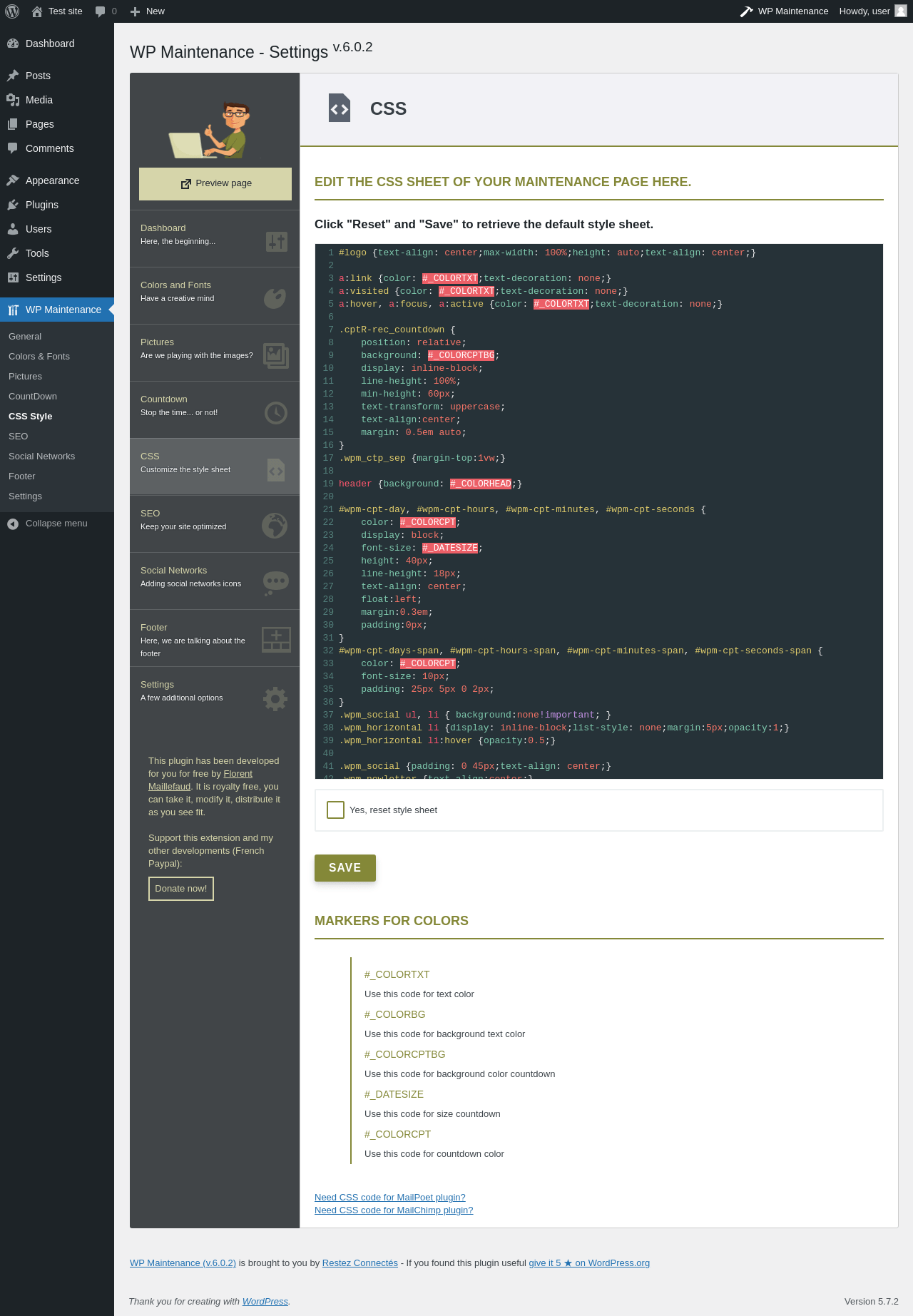Open Footer submenu item
Screen dimensions: 913x1316
tap(22, 476)
